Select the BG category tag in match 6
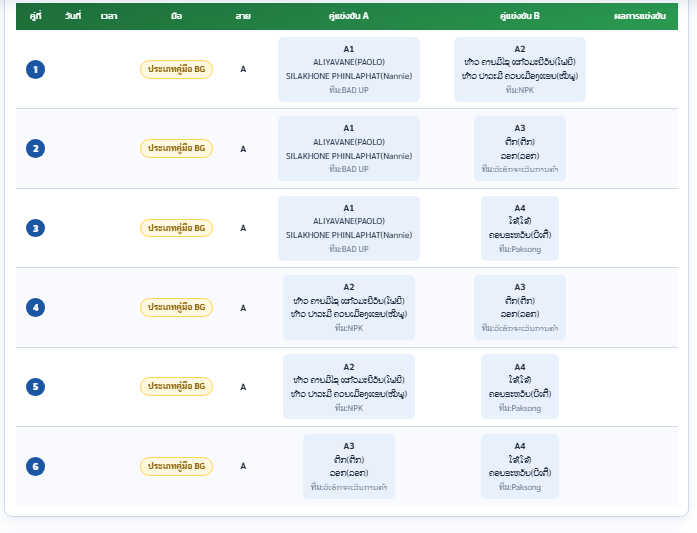This screenshot has width=697, height=533. click(x=176, y=466)
